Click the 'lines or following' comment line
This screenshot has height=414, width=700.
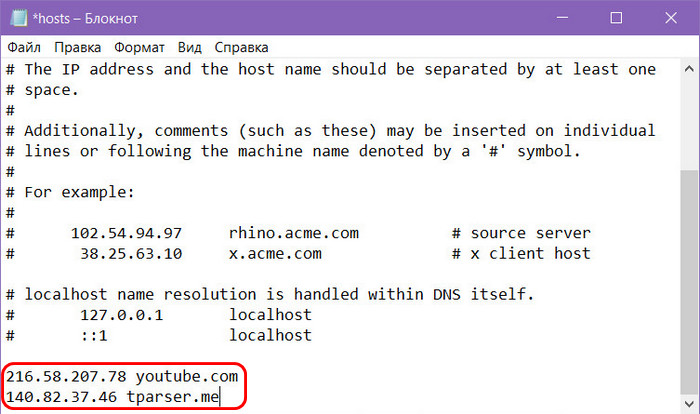point(293,151)
